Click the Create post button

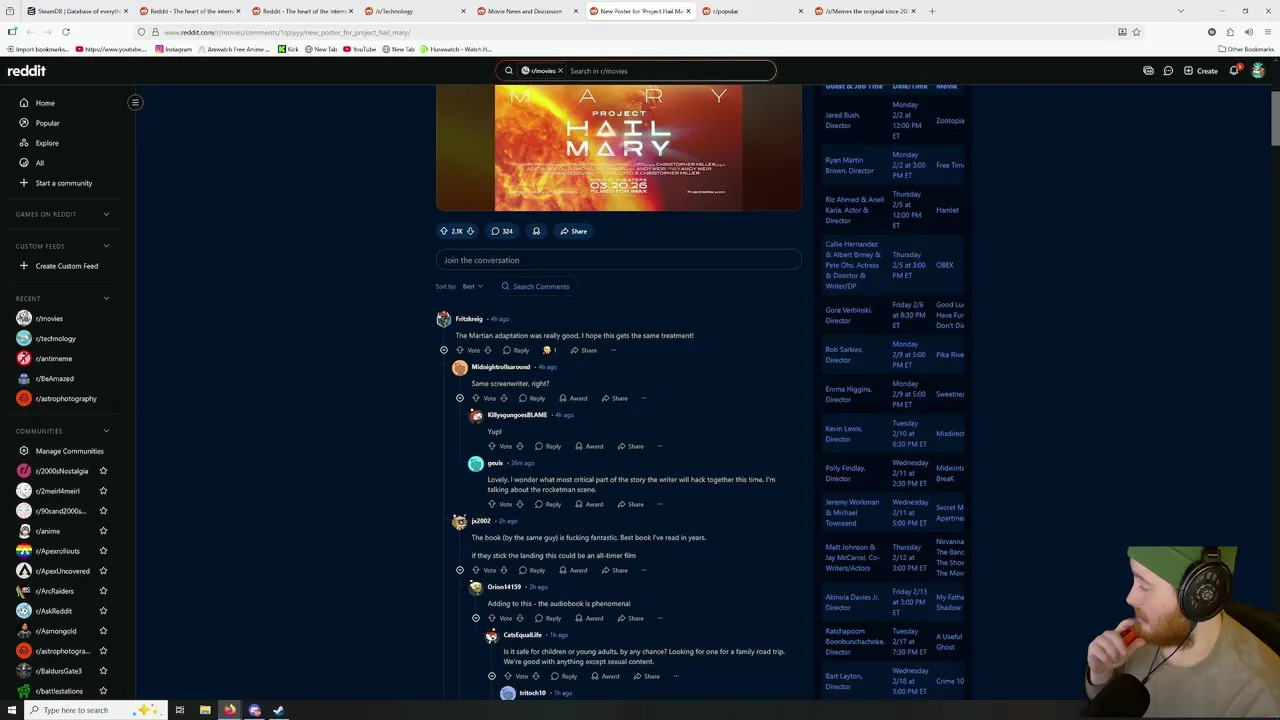coord(1201,71)
